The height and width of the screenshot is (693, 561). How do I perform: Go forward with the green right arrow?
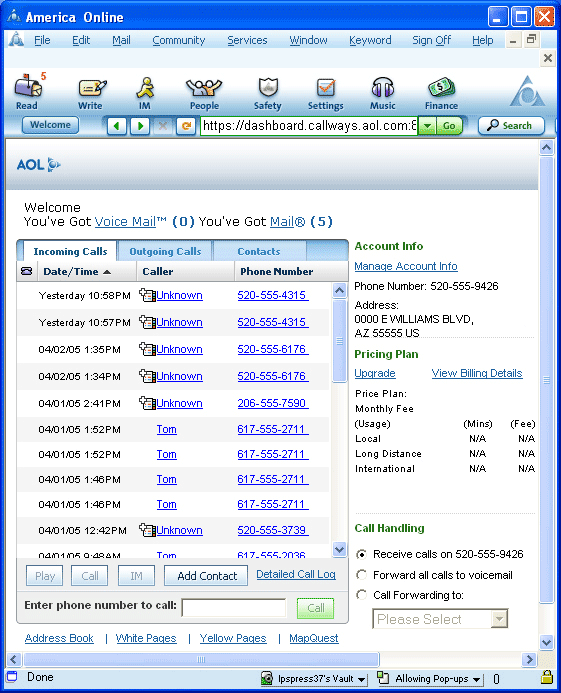click(x=140, y=126)
